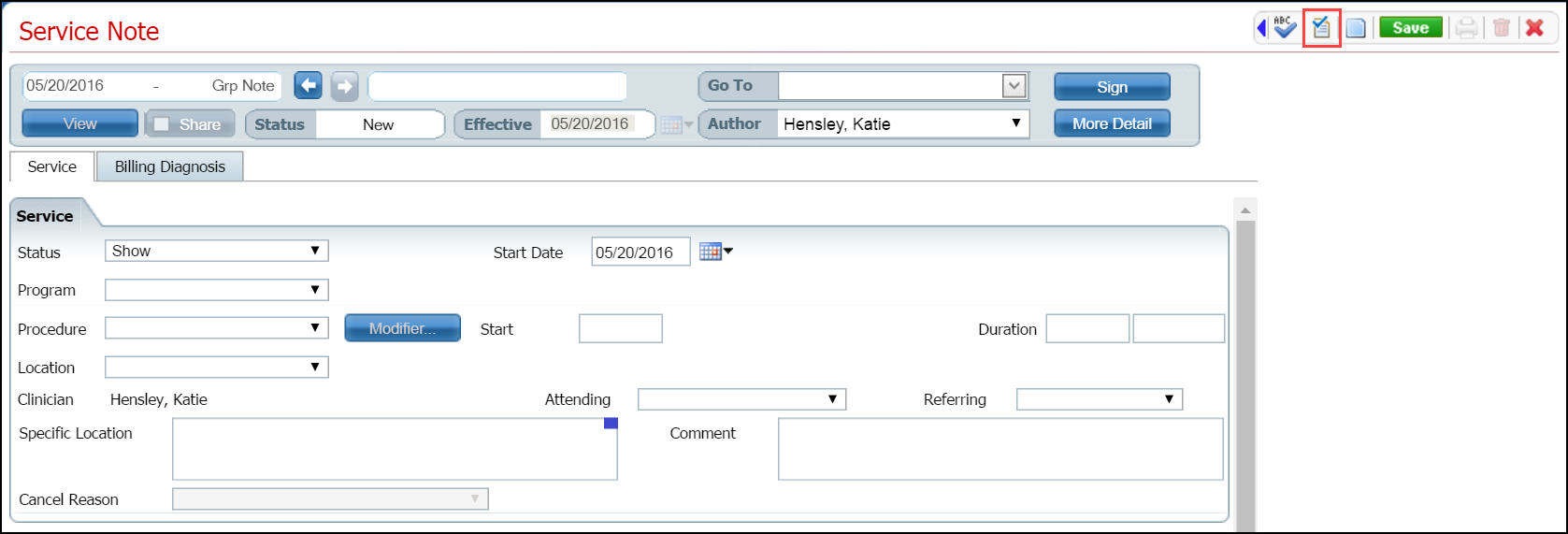Screen dimensions: 1568x534
Task: Click into the Comment text box
Action: [1000, 449]
